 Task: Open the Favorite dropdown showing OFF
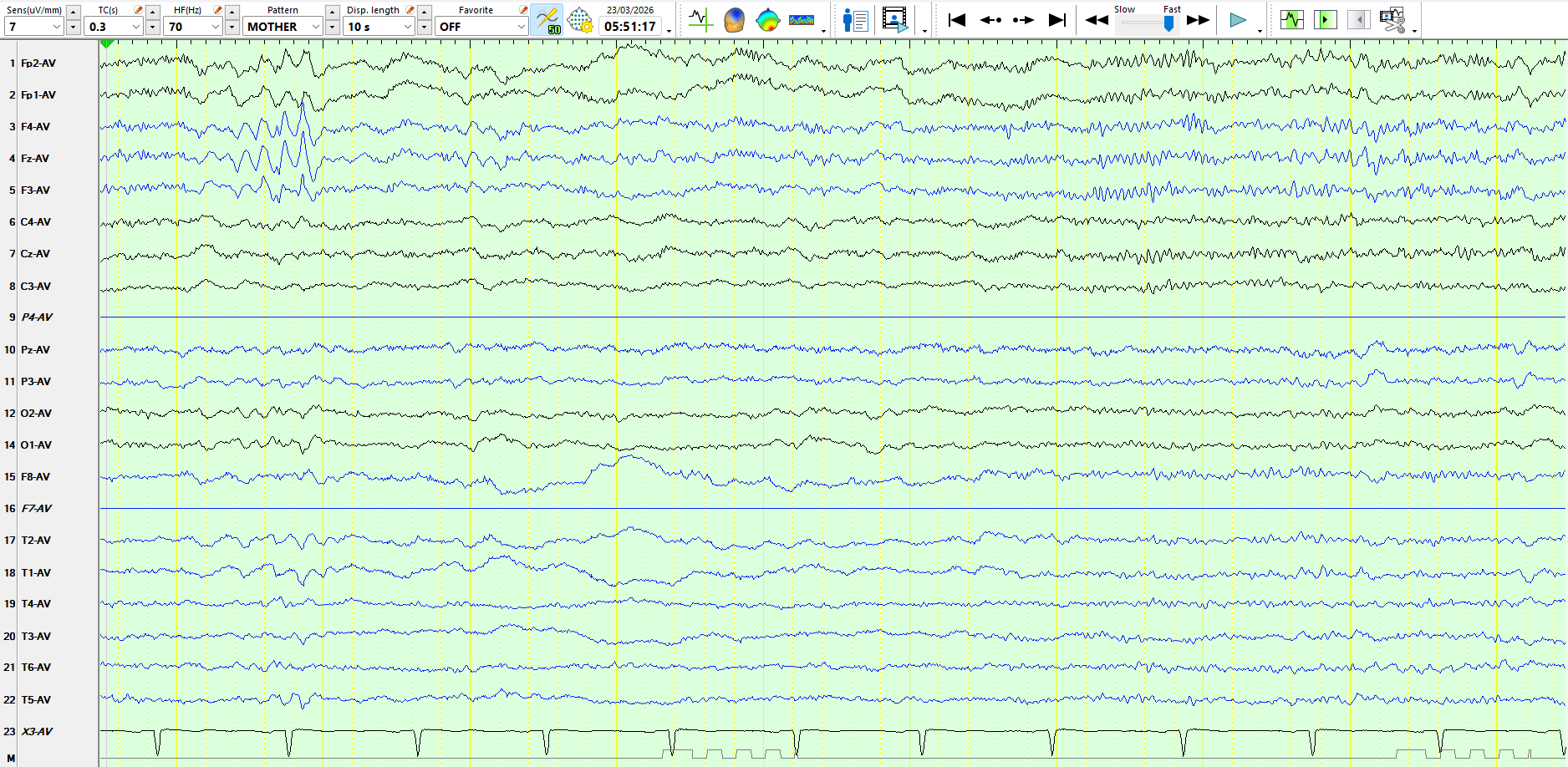[481, 27]
